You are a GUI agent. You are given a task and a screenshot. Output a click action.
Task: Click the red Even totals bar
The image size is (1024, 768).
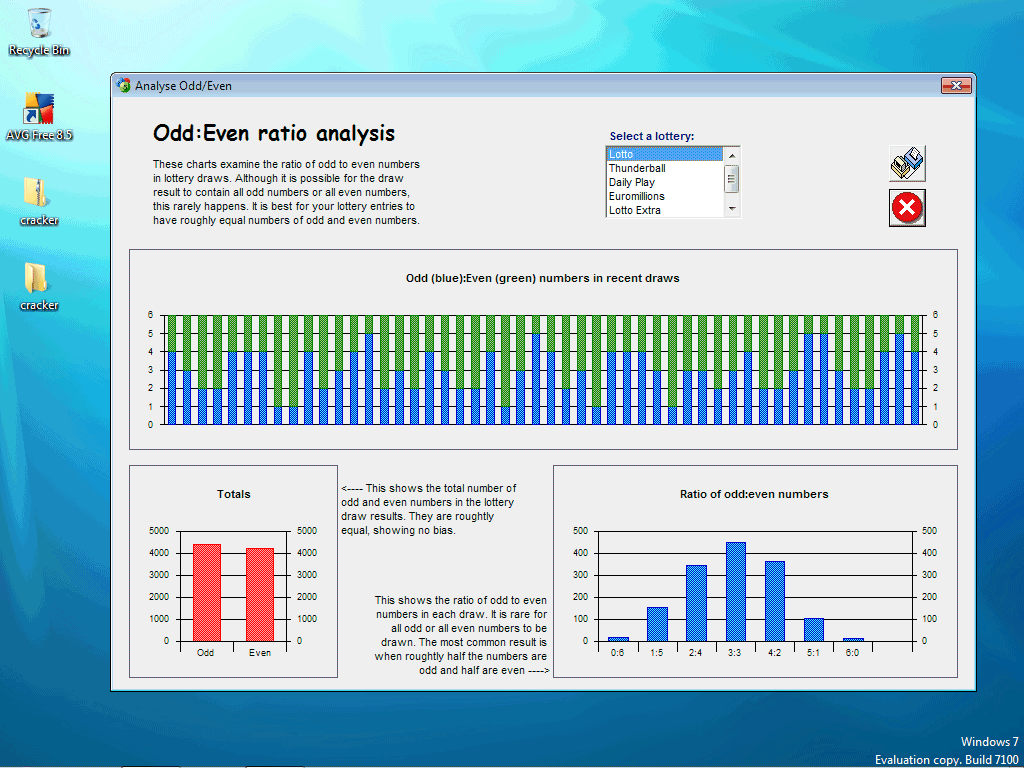(x=260, y=595)
